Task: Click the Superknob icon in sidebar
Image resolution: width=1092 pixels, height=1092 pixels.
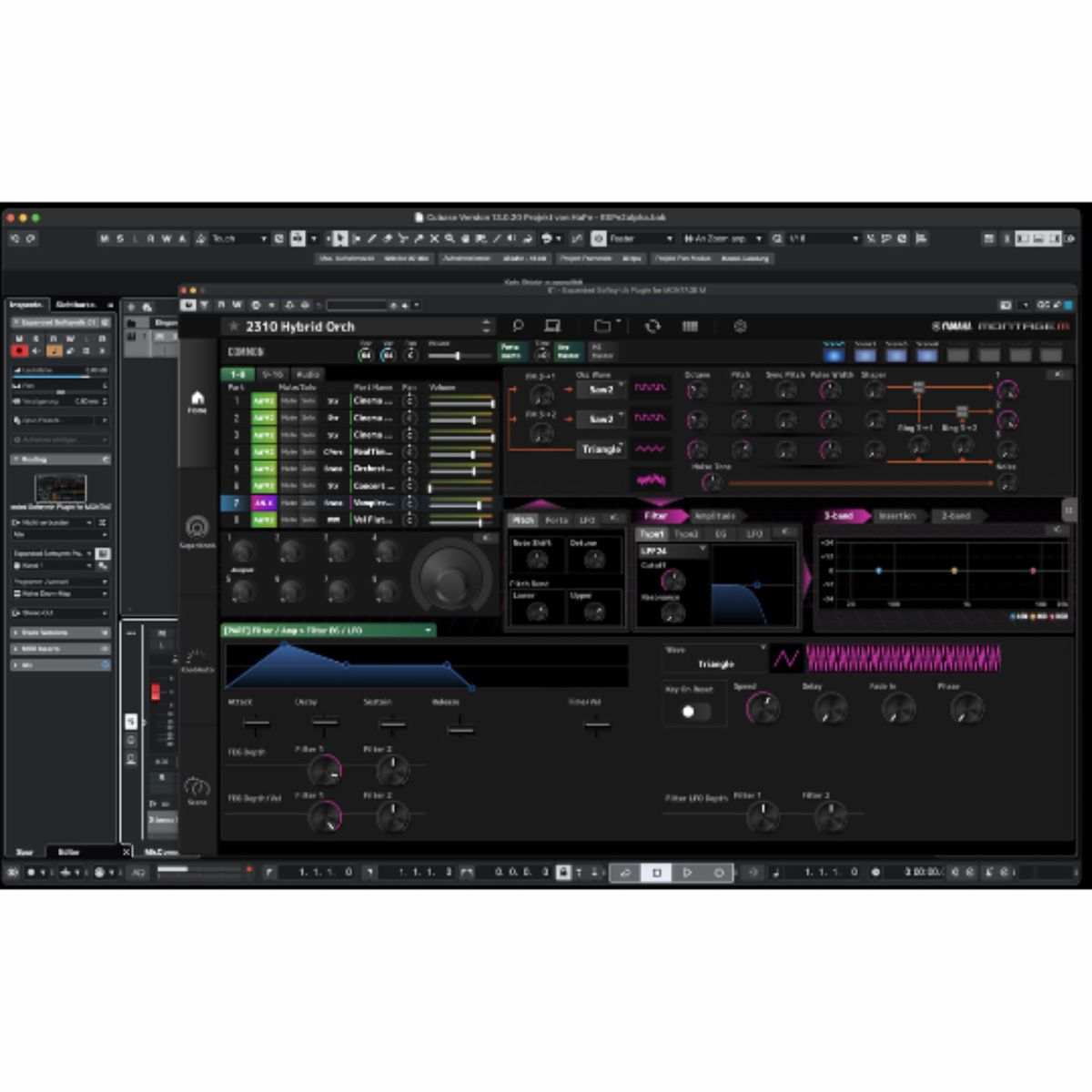Action: [x=197, y=529]
